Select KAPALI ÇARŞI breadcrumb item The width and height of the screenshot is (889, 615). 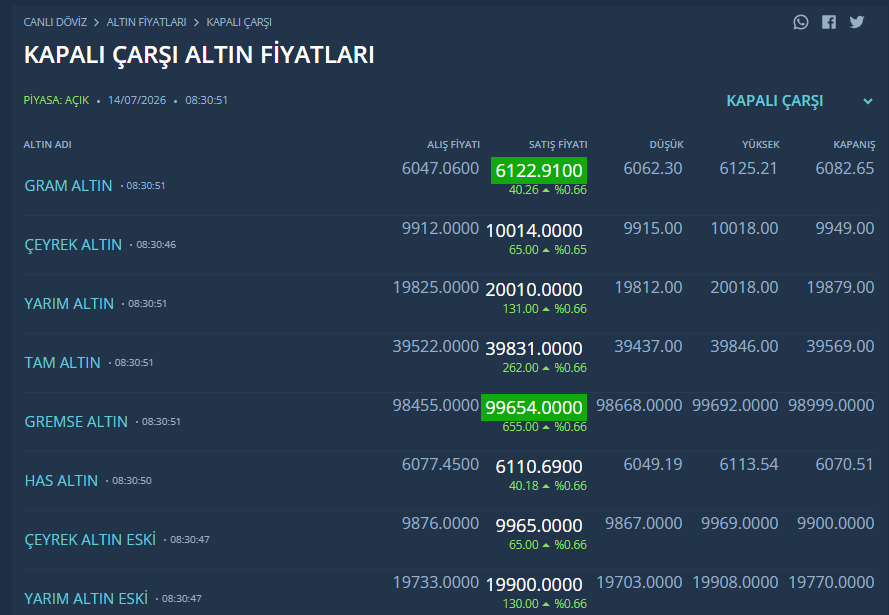tap(239, 22)
